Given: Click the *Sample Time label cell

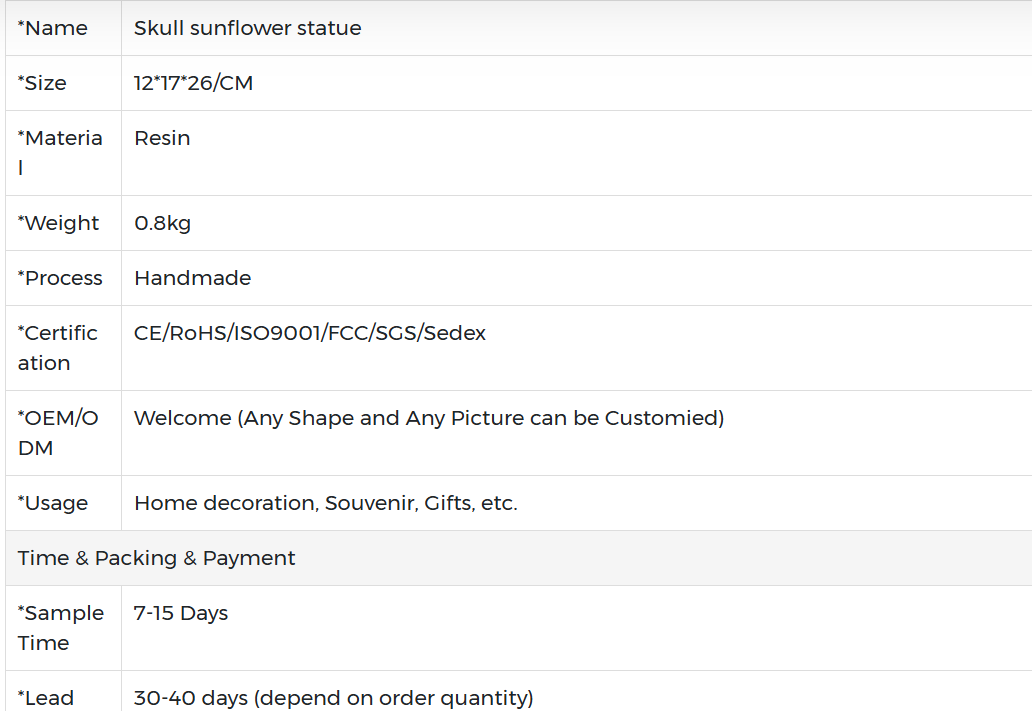Looking at the screenshot, I should [61, 627].
